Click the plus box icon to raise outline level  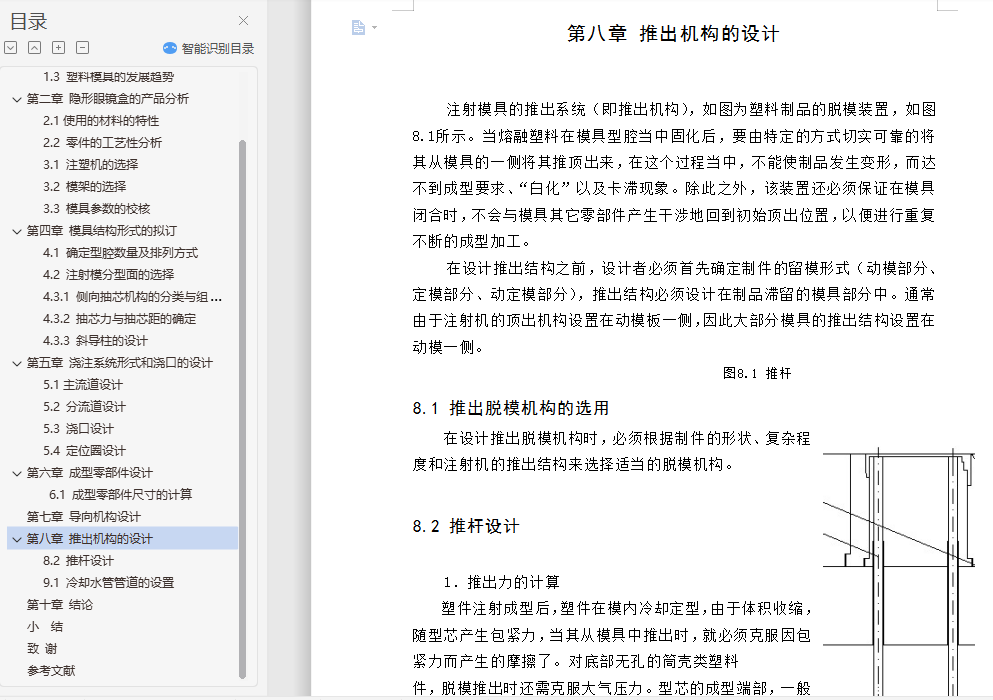pyautogui.click(x=58, y=48)
